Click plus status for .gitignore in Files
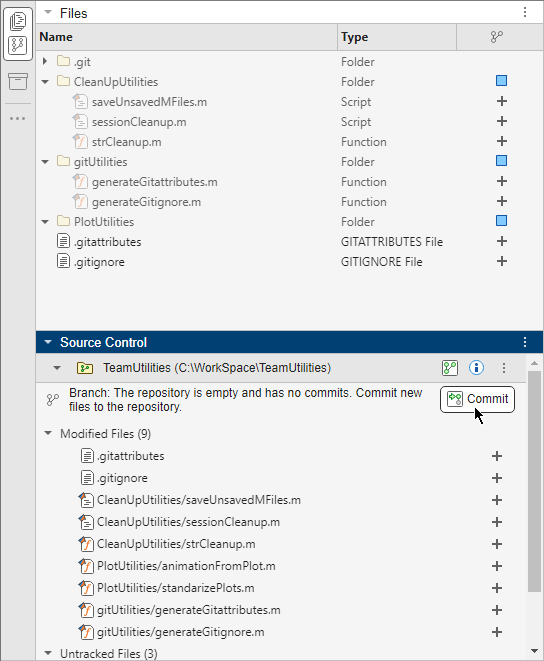544x661 pixels. coord(501,261)
